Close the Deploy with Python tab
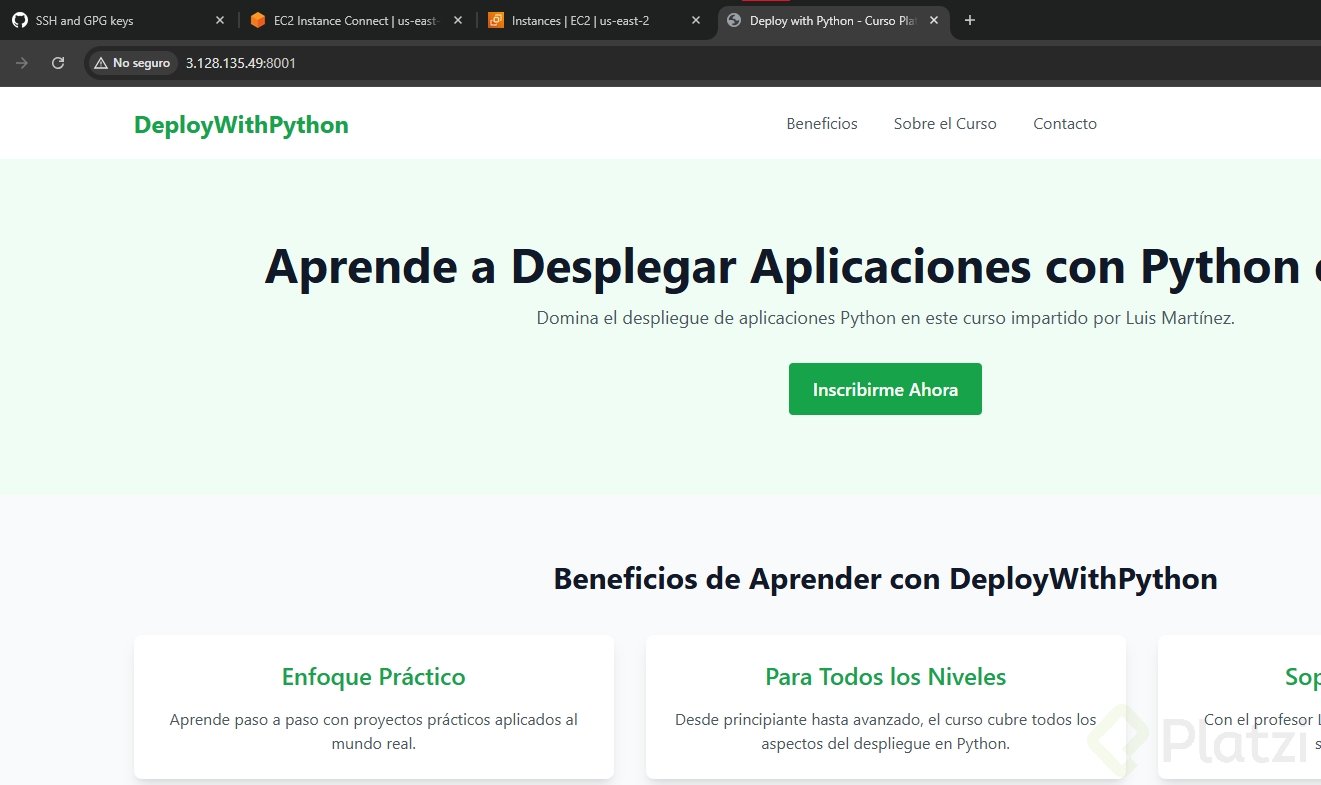Image resolution: width=1321 pixels, height=785 pixels. 934,20
